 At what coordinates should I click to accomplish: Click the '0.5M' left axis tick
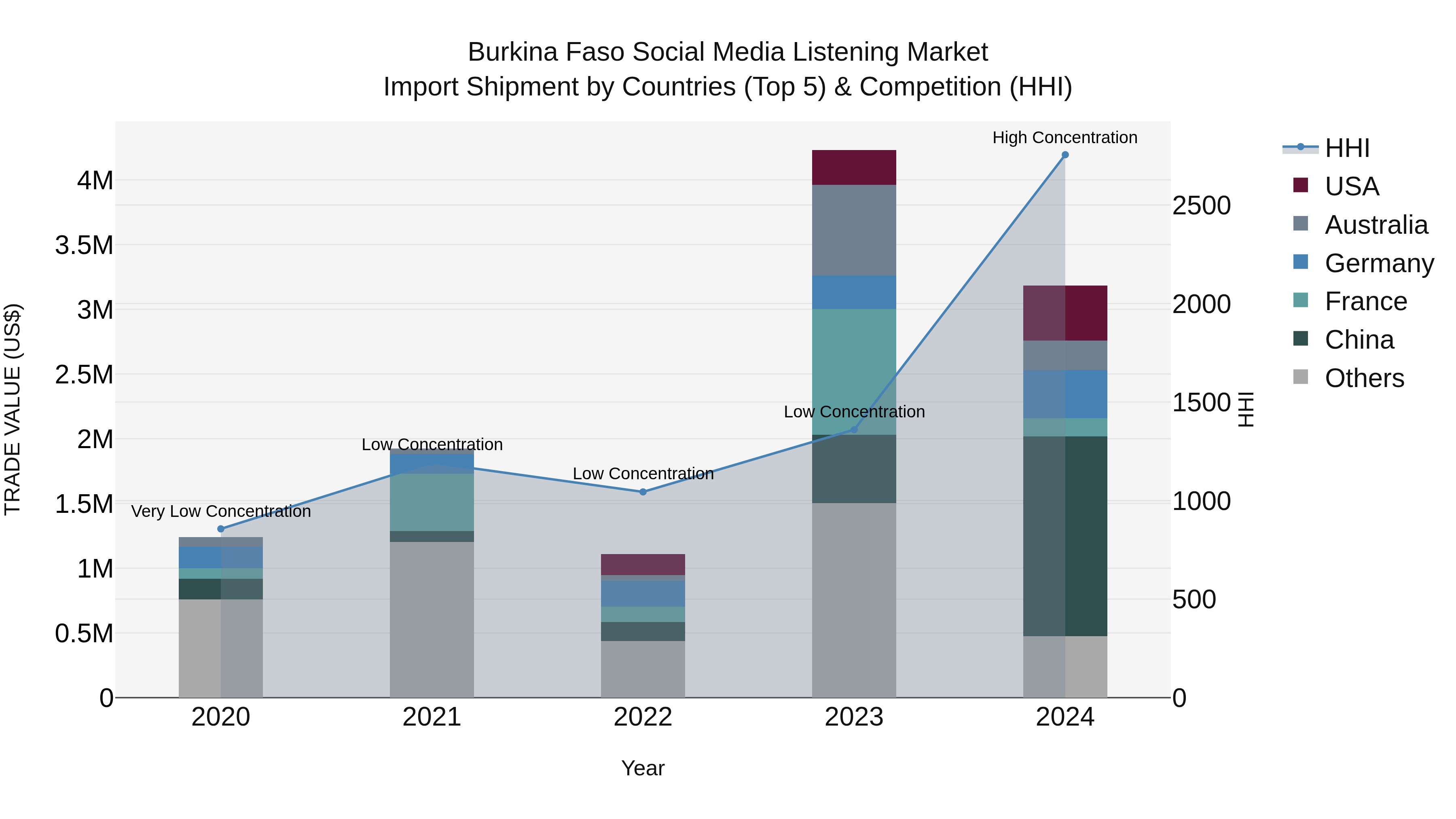click(x=84, y=634)
